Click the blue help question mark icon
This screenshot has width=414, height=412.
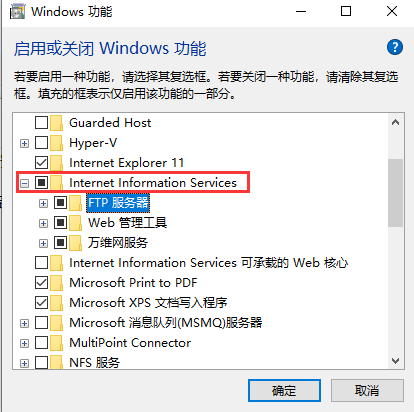point(395,47)
